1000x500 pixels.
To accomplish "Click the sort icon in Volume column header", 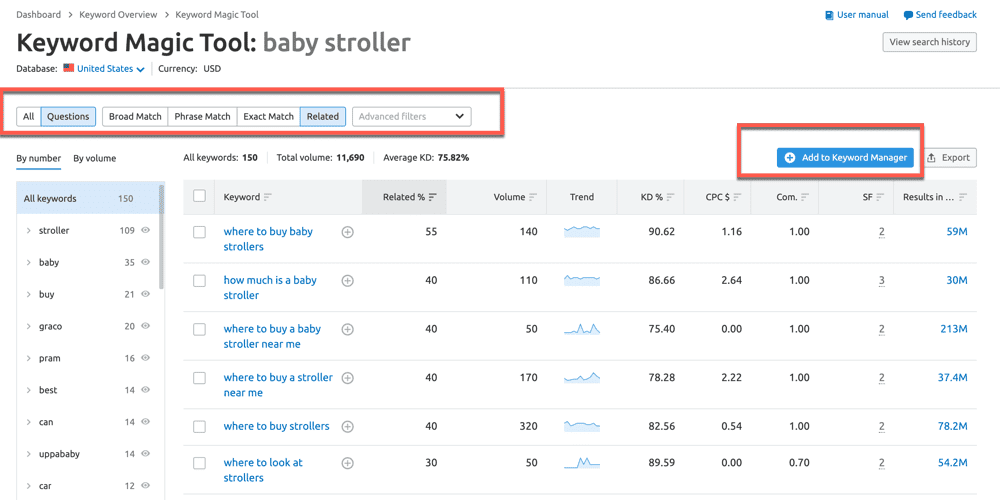I will [x=533, y=197].
